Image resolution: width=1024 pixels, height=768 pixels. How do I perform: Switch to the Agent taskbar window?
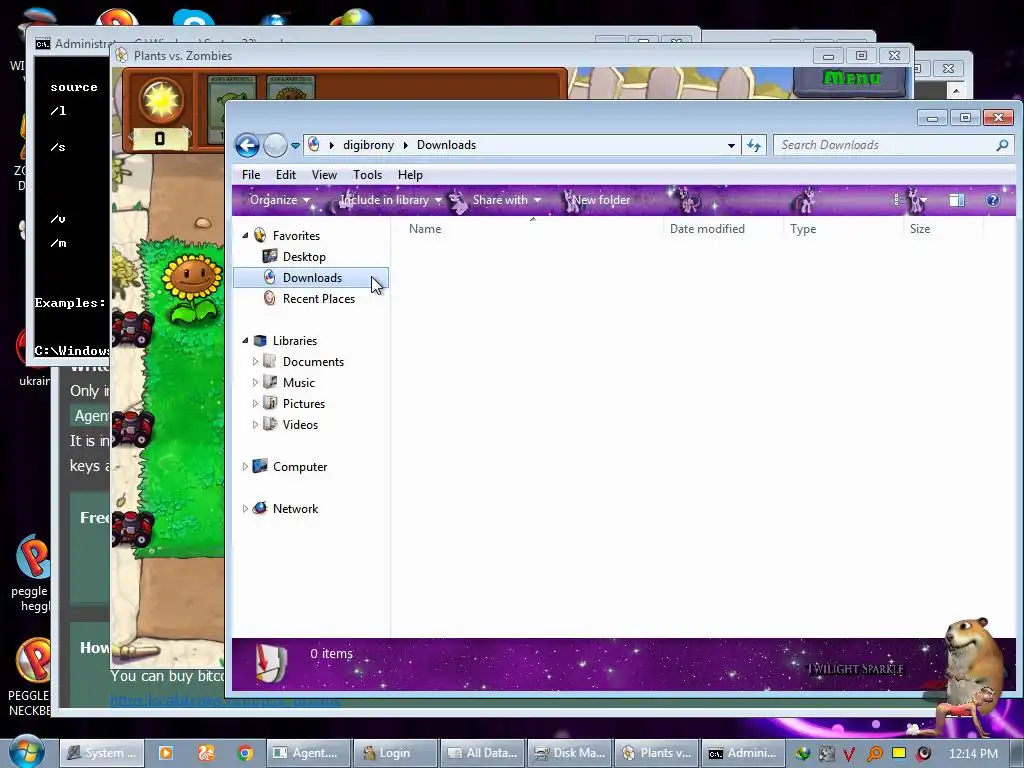point(309,753)
